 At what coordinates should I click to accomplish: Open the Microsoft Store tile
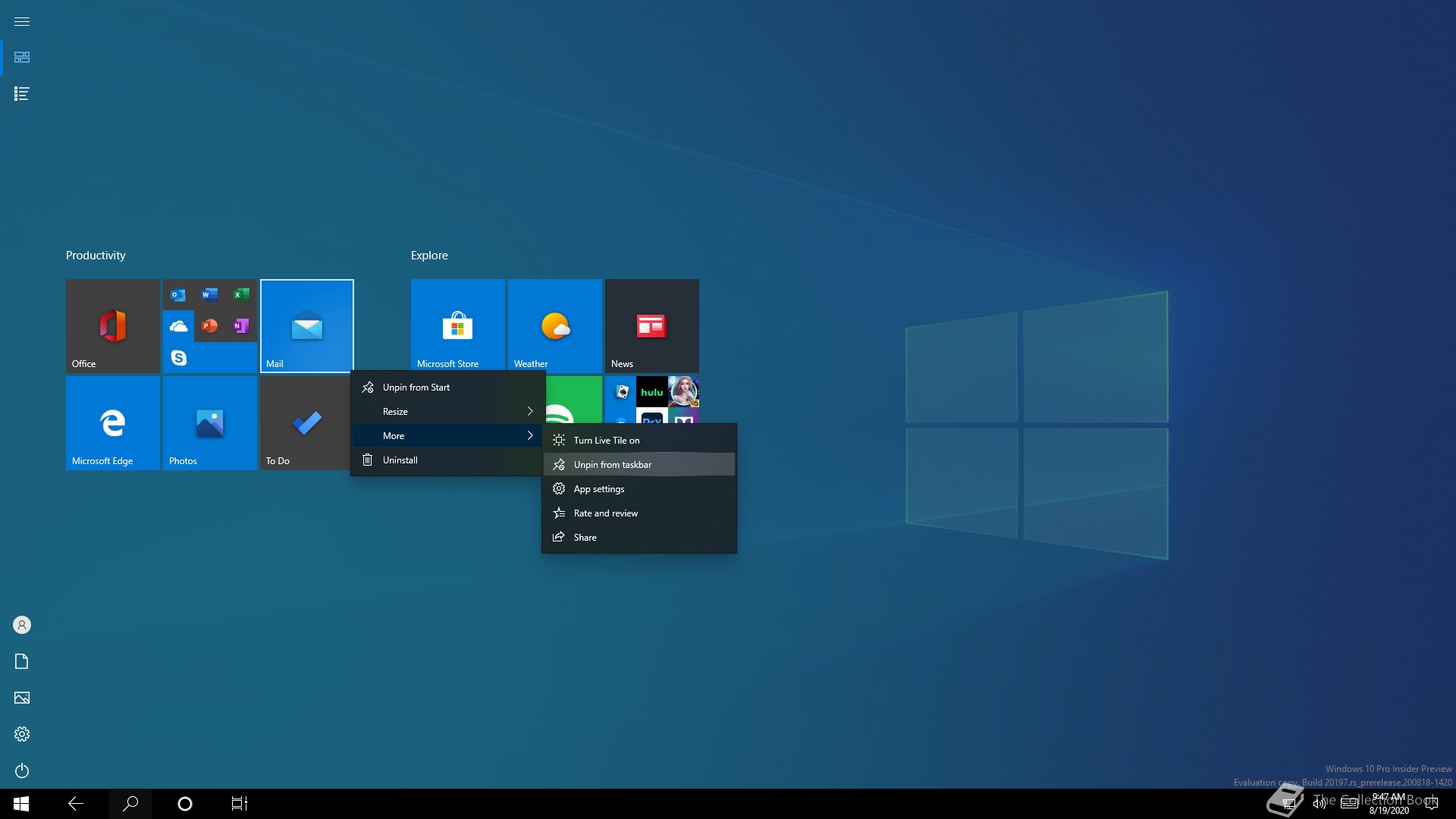[x=457, y=325]
